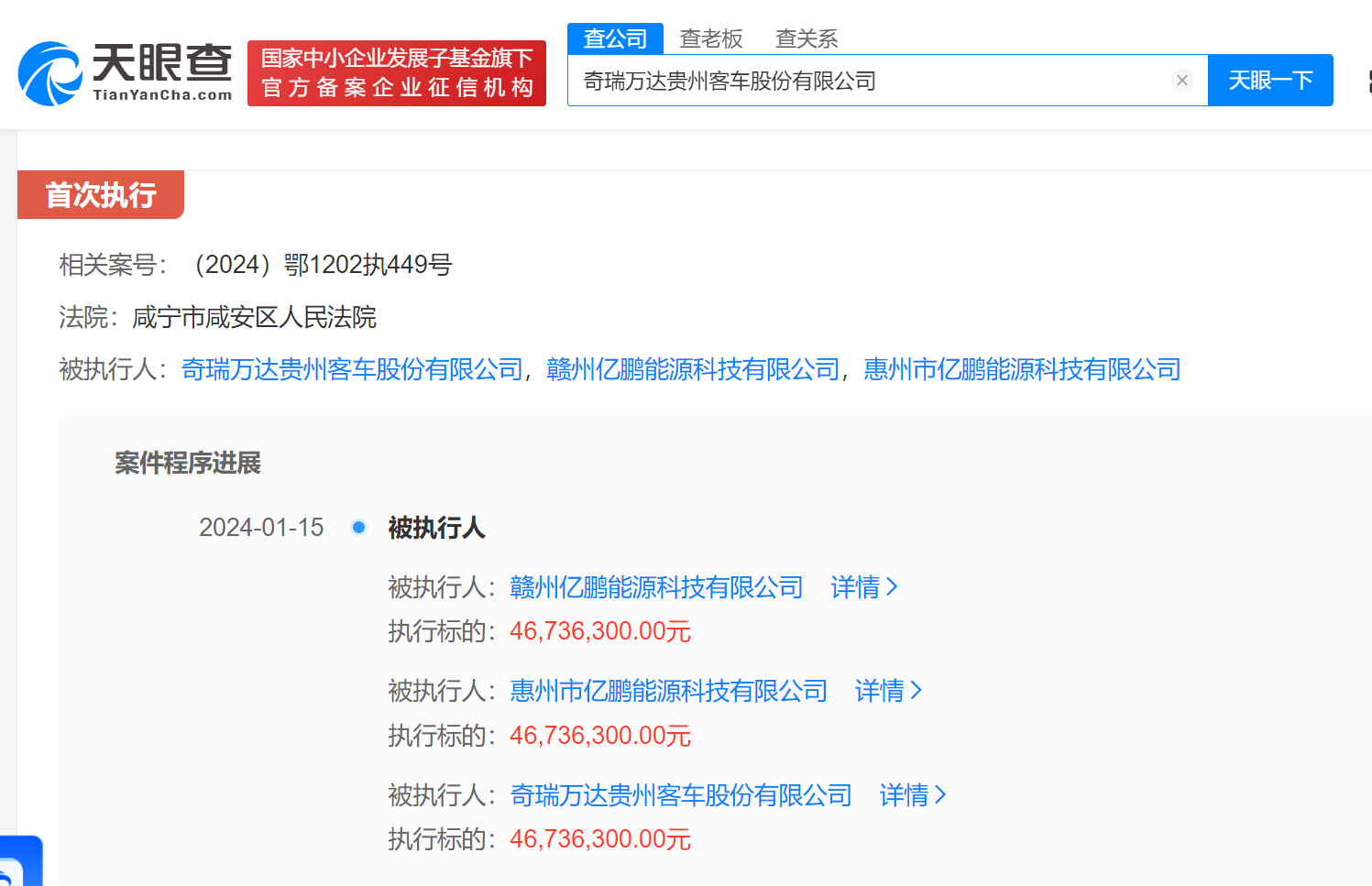Open the blue floating widget icon at the page's bottom-left corner

pyautogui.click(x=21, y=861)
